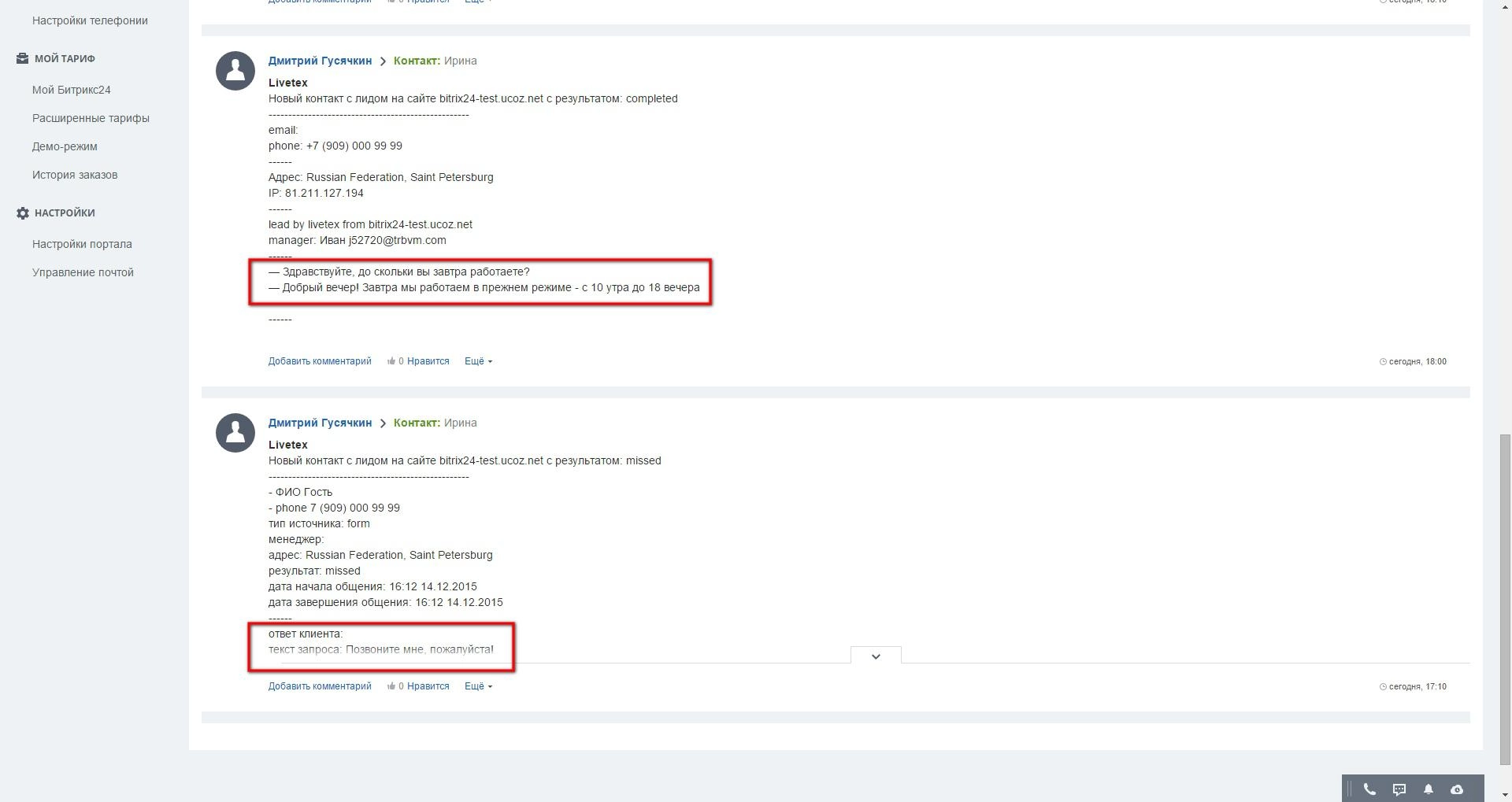Expand the truncated missed post with chevron
Image resolution: width=1512 pixels, height=802 pixels.
point(876,656)
